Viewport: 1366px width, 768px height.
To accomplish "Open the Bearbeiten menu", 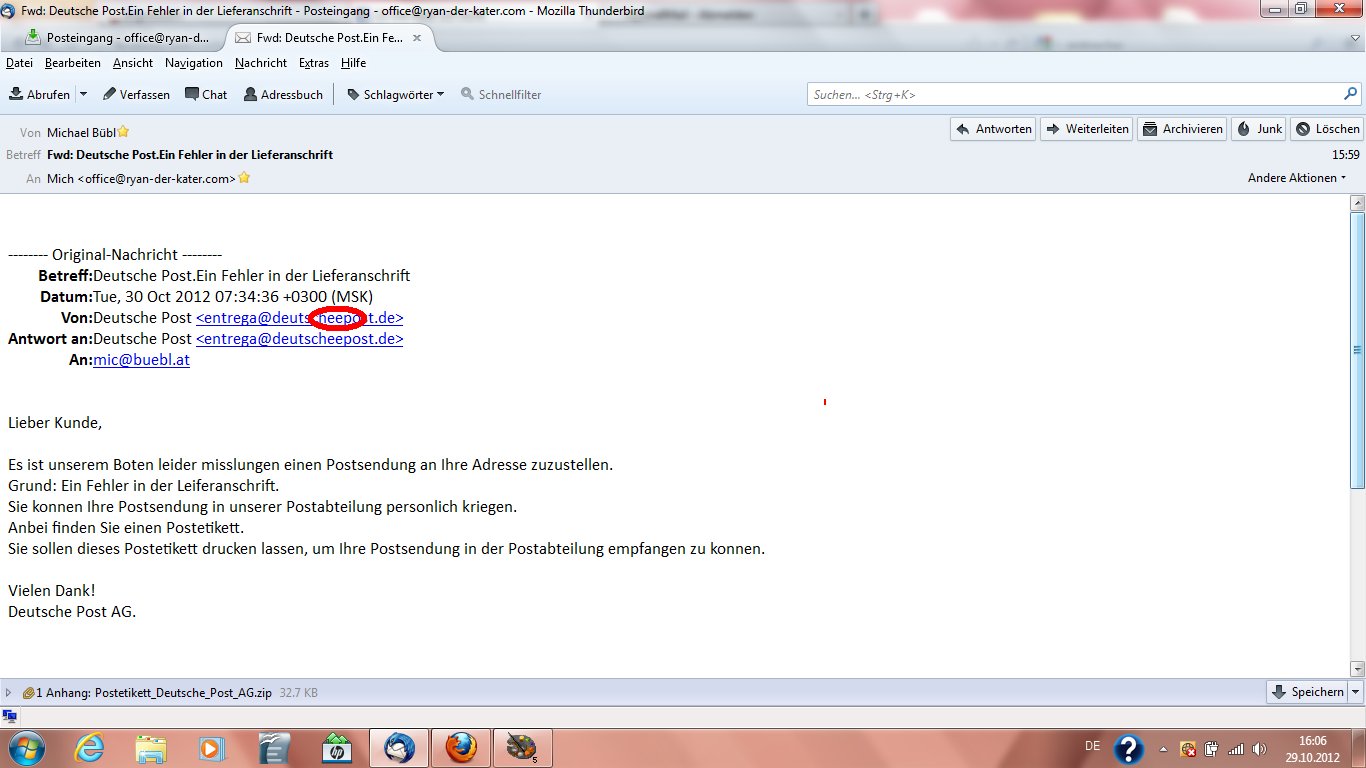I will (73, 62).
